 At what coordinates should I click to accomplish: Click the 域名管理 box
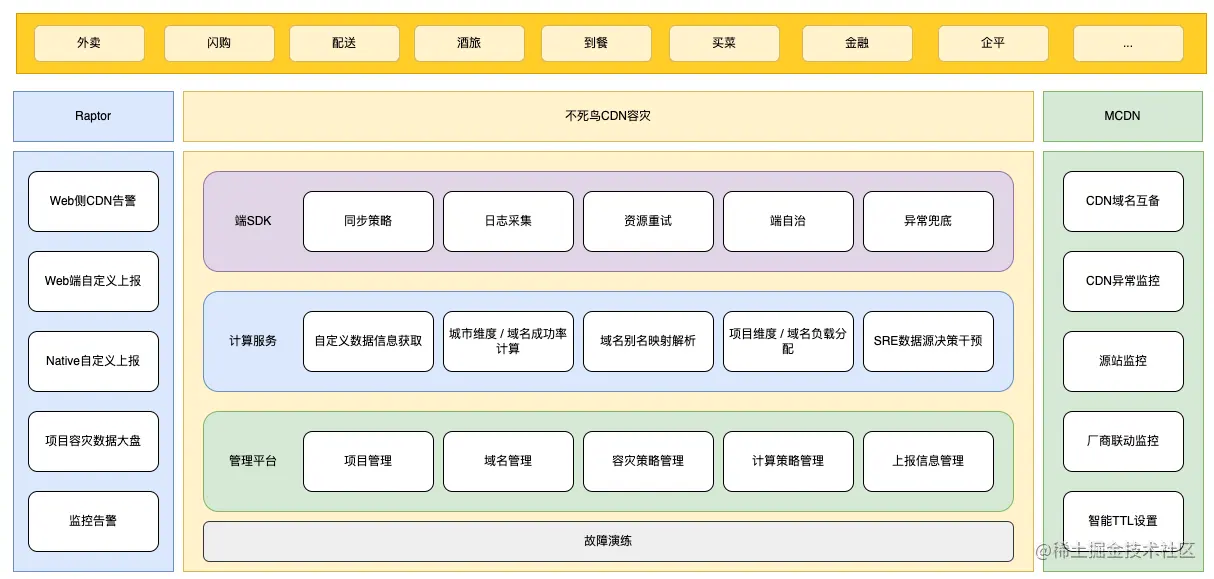pos(508,461)
